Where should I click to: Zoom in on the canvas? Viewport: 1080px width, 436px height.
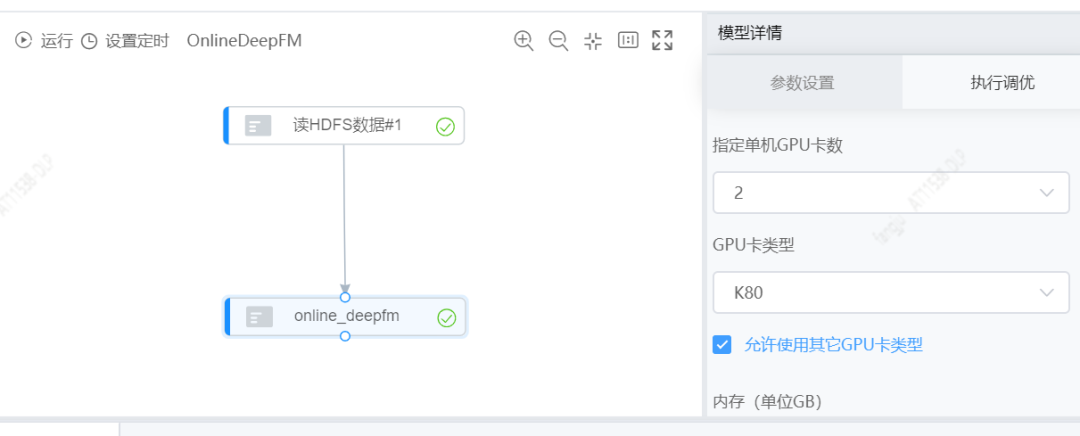523,40
